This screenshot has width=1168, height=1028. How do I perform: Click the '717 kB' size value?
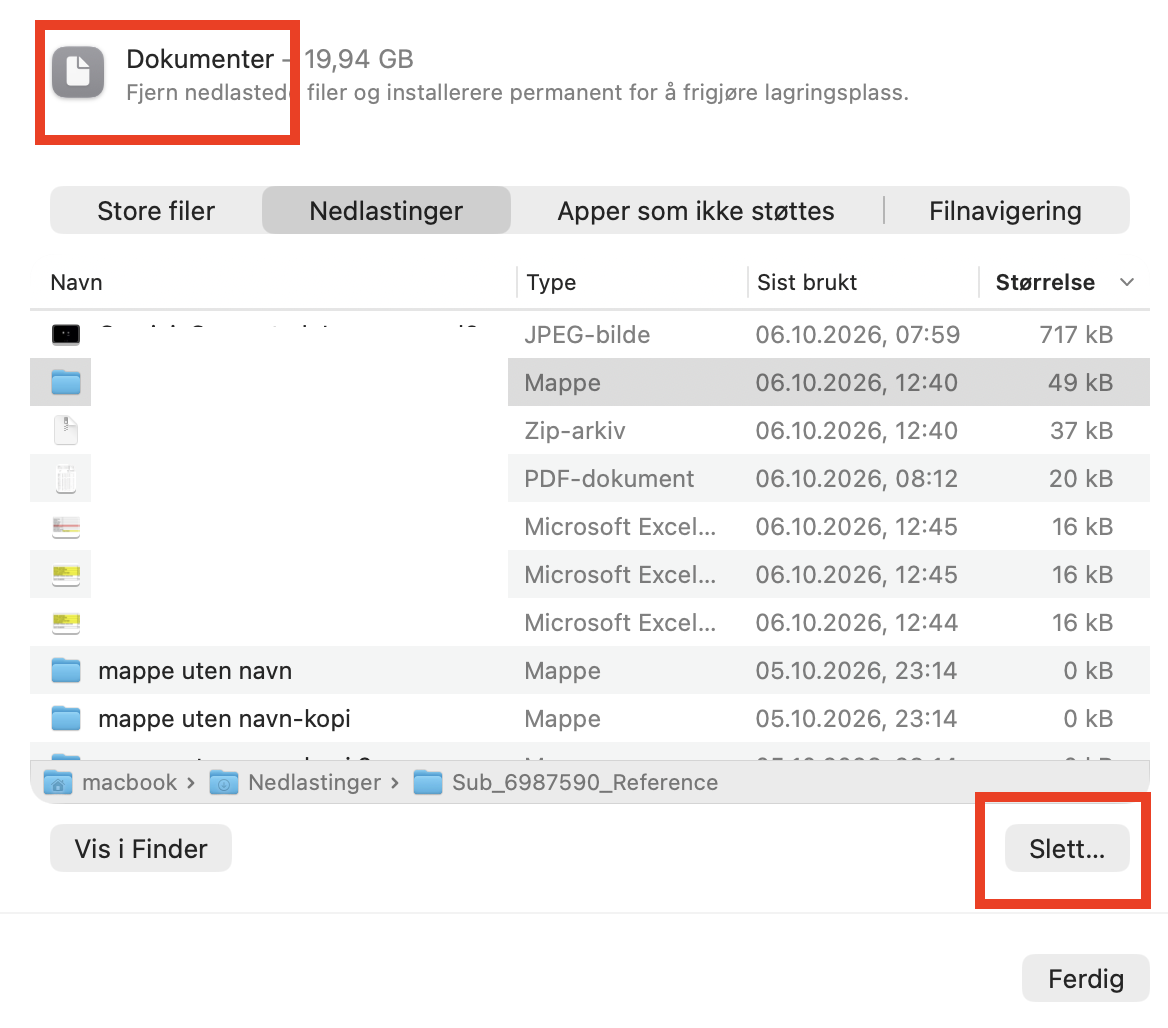pyautogui.click(x=1076, y=334)
